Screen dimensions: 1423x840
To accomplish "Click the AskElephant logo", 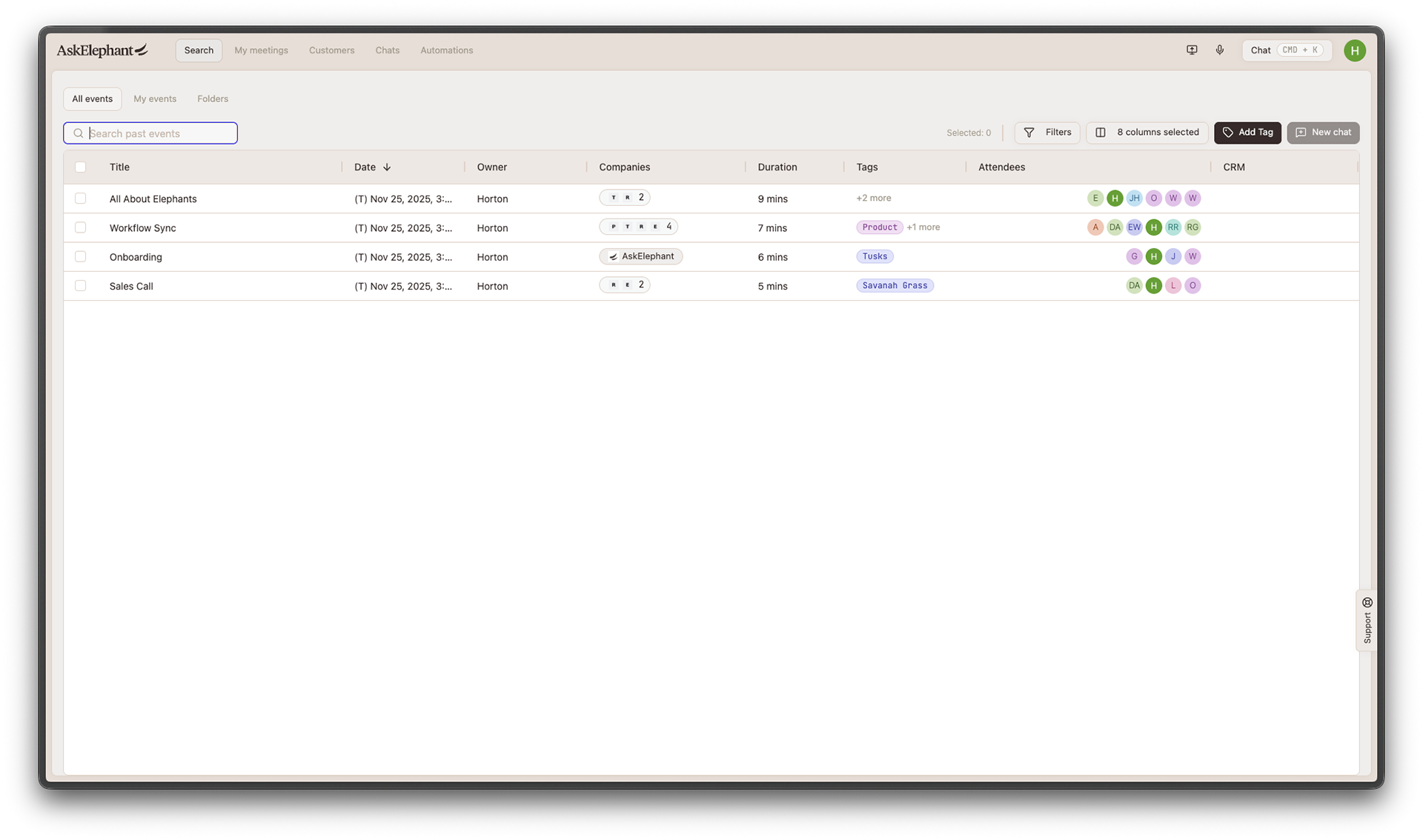I will pos(102,50).
